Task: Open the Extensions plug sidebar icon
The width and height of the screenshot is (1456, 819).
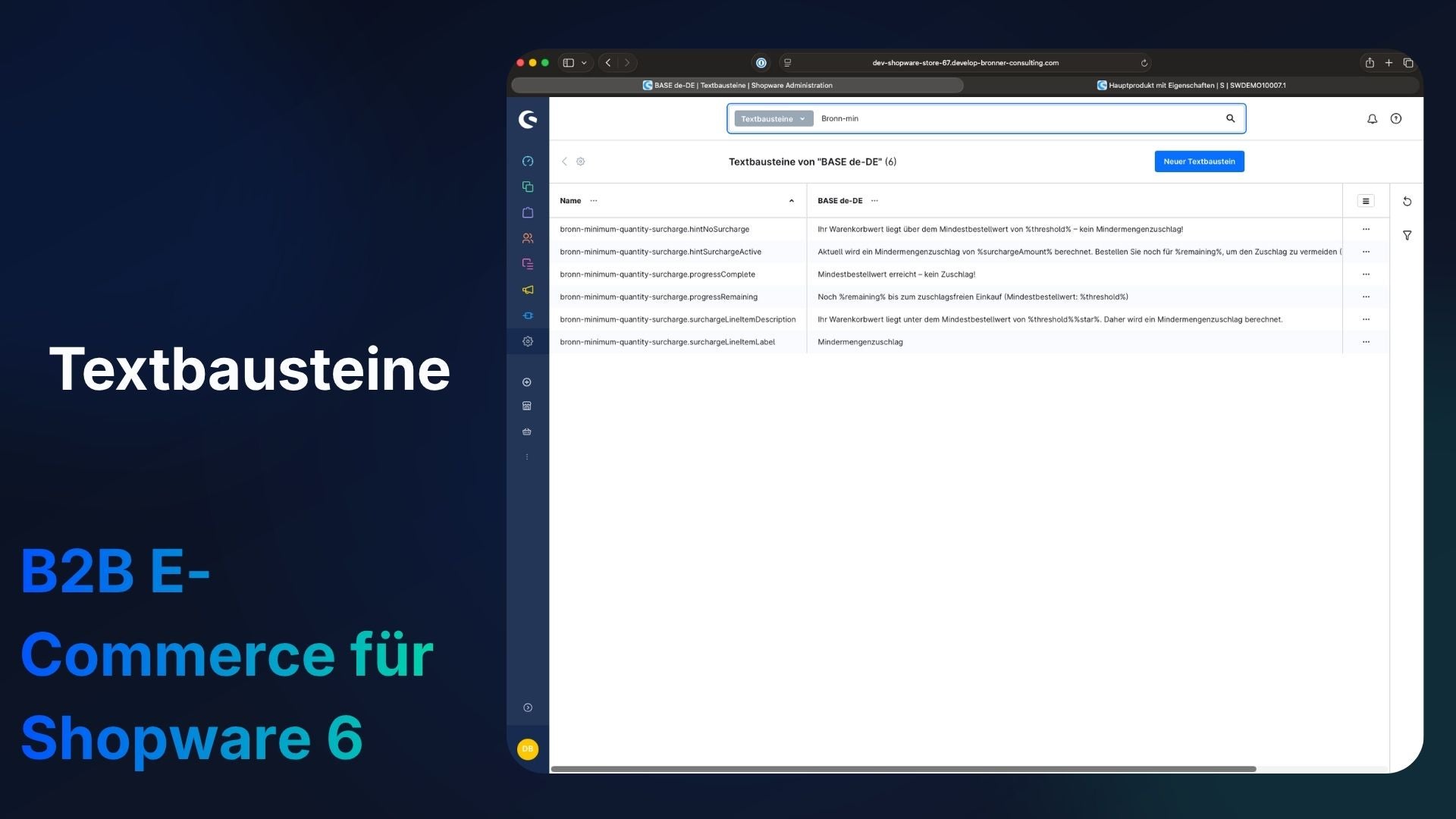Action: [x=528, y=315]
